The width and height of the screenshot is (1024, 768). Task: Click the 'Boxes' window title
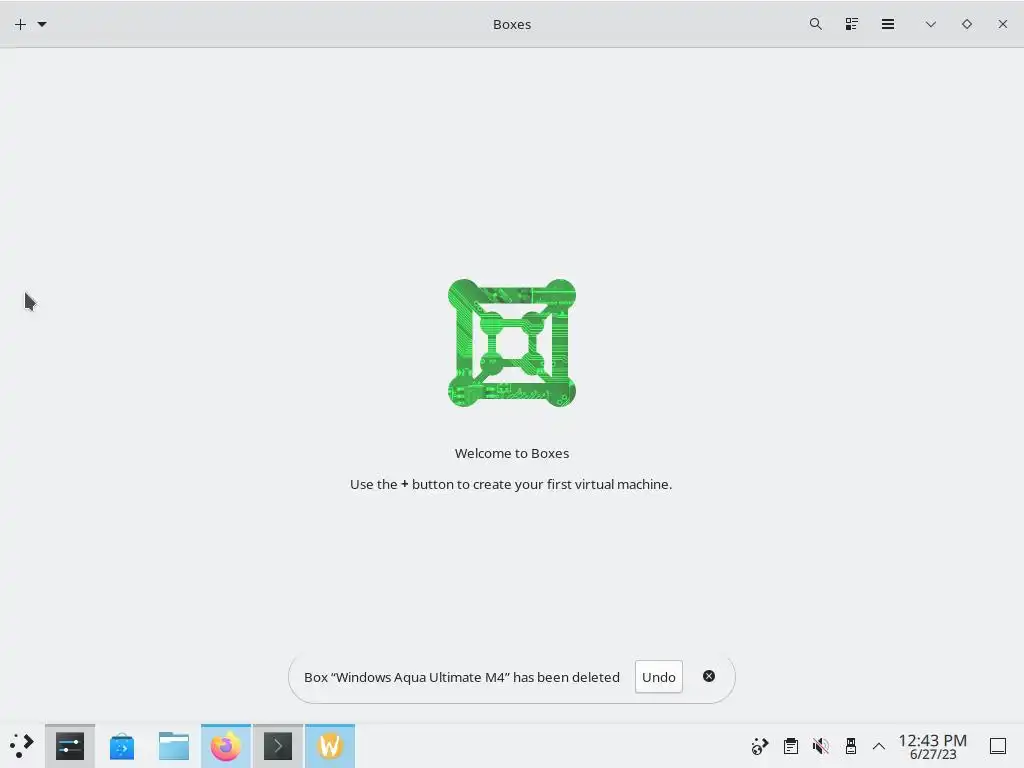512,24
